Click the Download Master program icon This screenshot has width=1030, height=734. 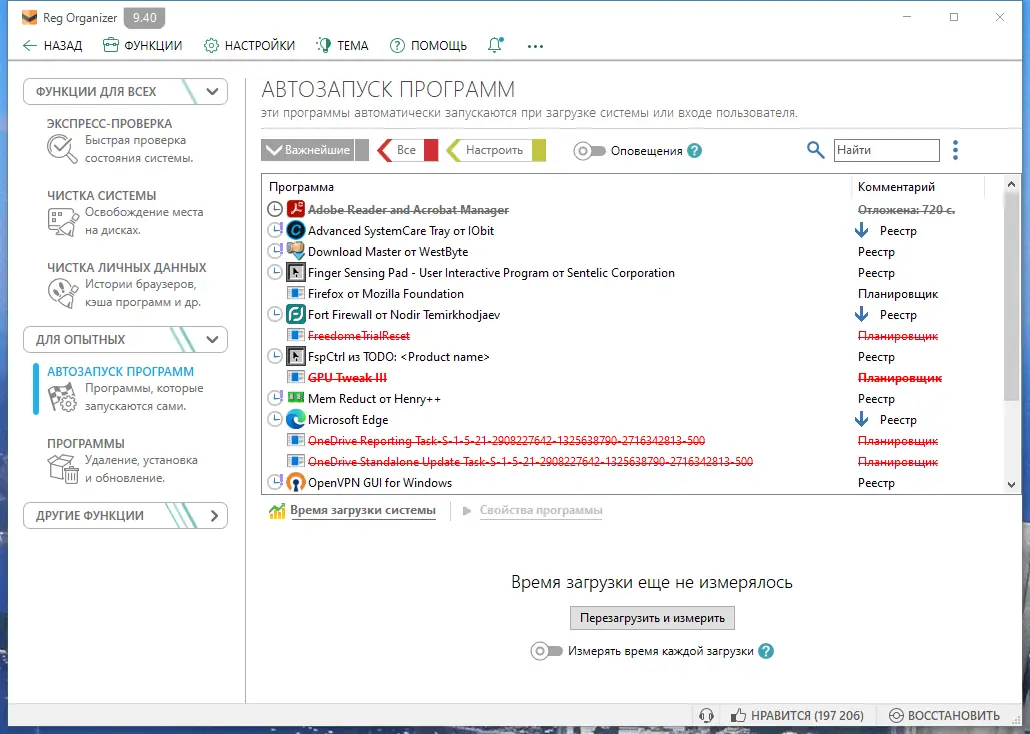pyautogui.click(x=296, y=252)
